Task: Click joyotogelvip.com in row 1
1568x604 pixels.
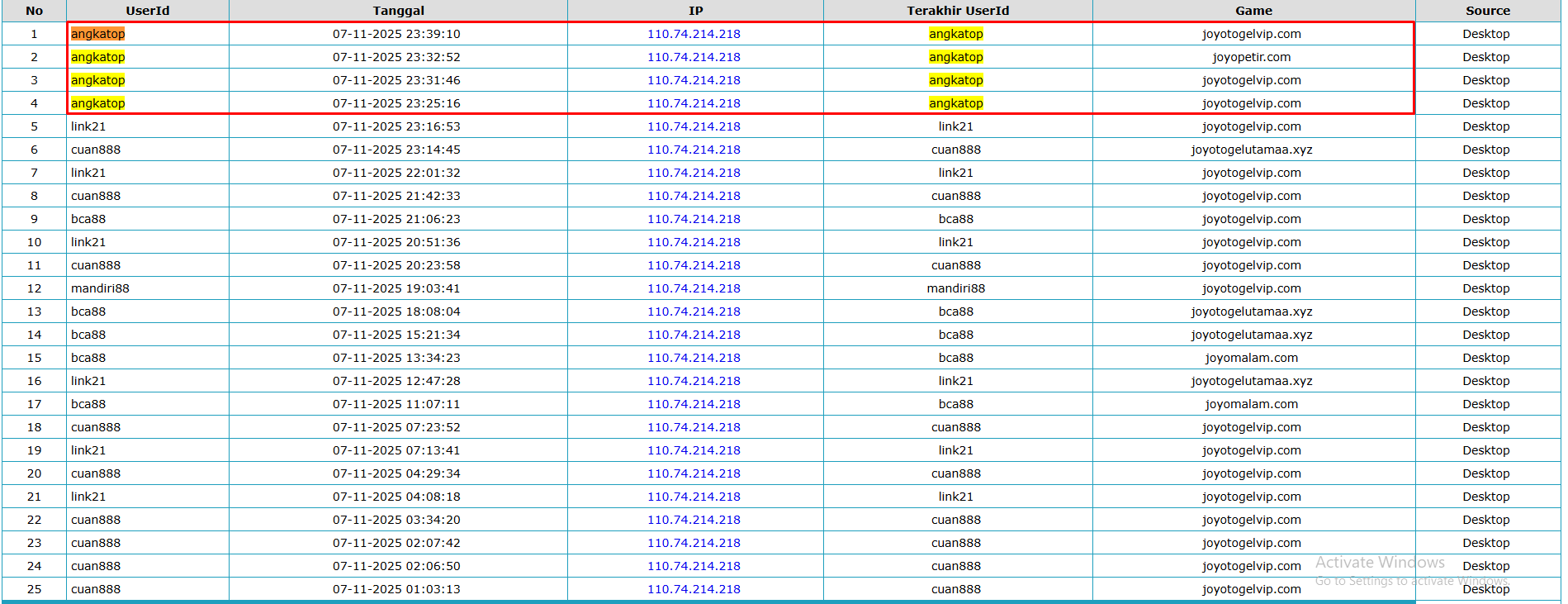Action: (x=1252, y=34)
